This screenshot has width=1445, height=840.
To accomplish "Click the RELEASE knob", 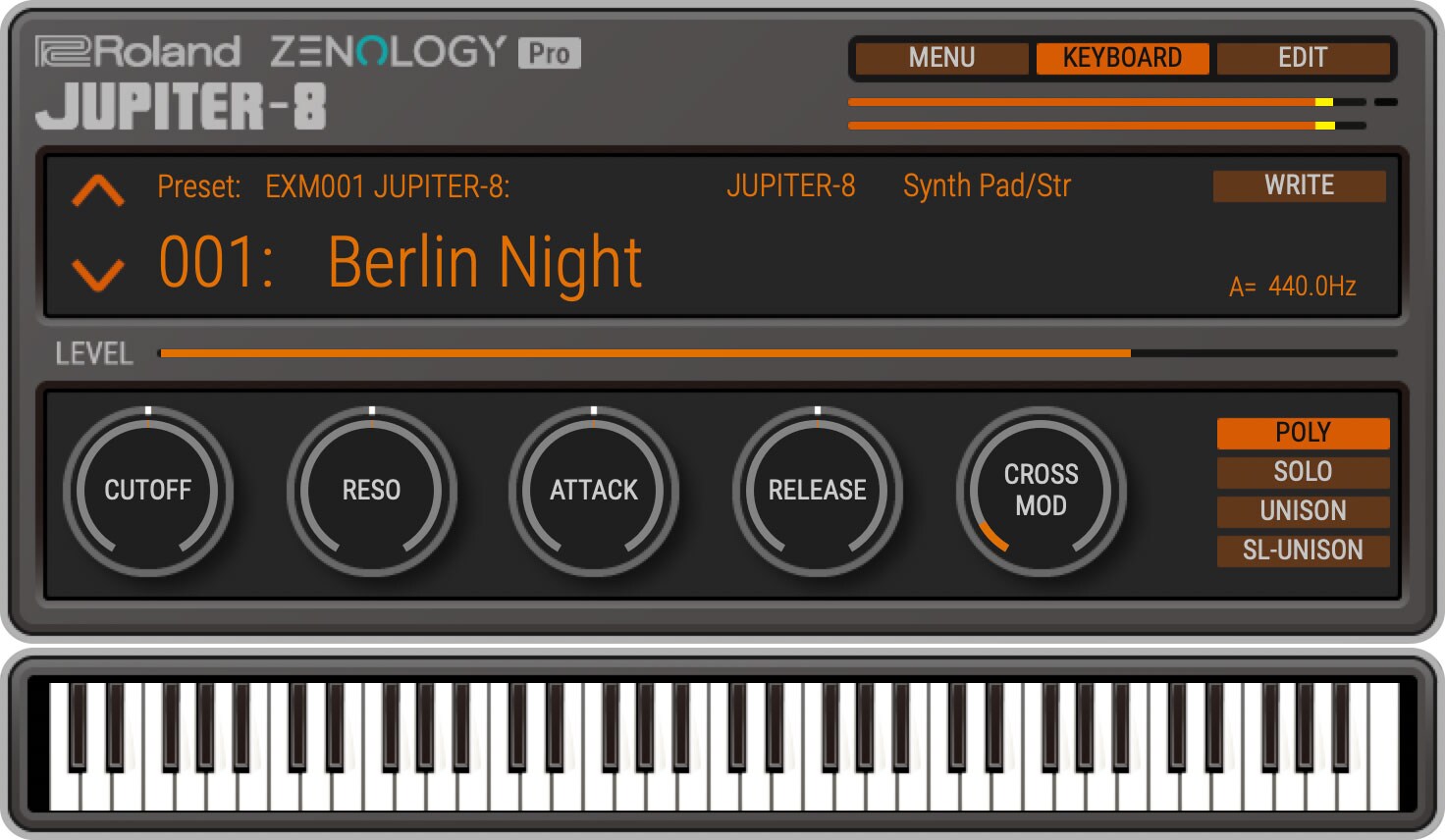I will 818,490.
